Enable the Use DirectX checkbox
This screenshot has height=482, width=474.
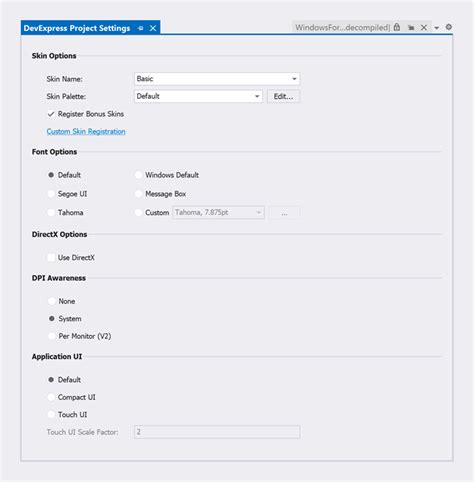click(x=51, y=257)
